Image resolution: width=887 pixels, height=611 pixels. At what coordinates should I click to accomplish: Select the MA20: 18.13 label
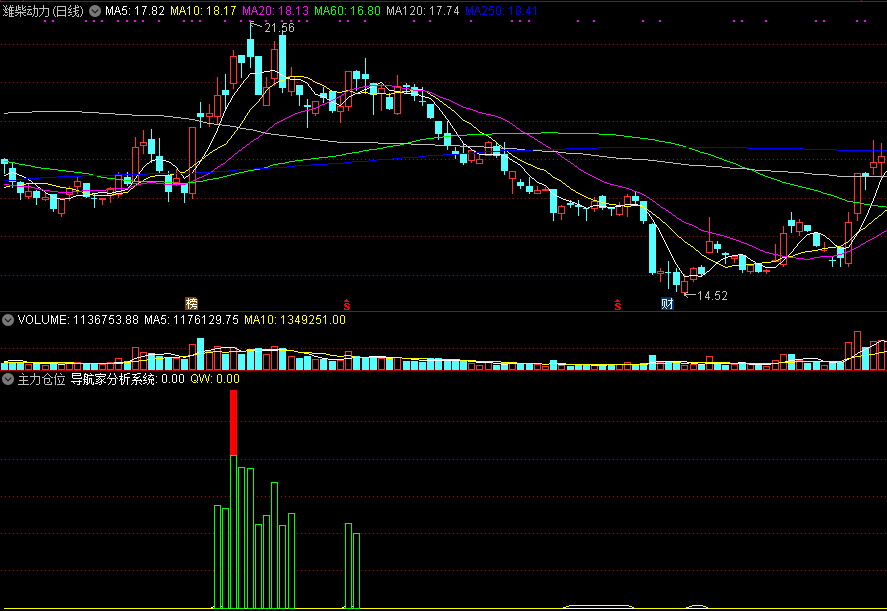275,11
